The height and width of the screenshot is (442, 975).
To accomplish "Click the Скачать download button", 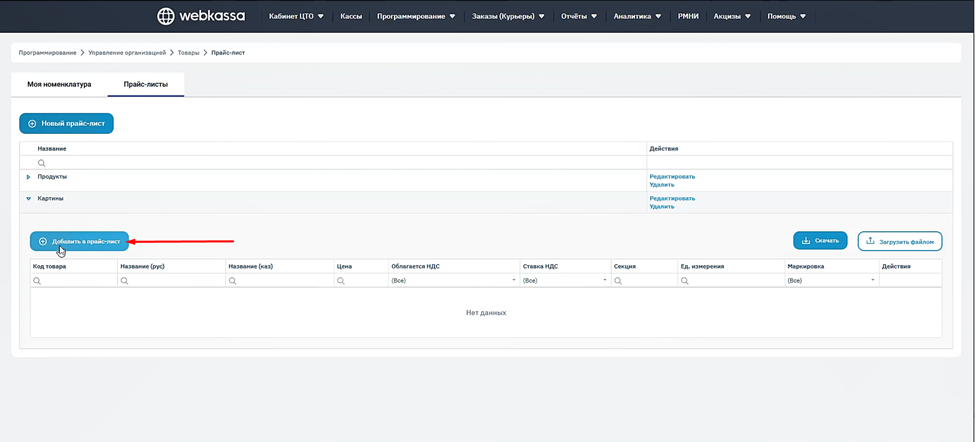I will pos(820,241).
